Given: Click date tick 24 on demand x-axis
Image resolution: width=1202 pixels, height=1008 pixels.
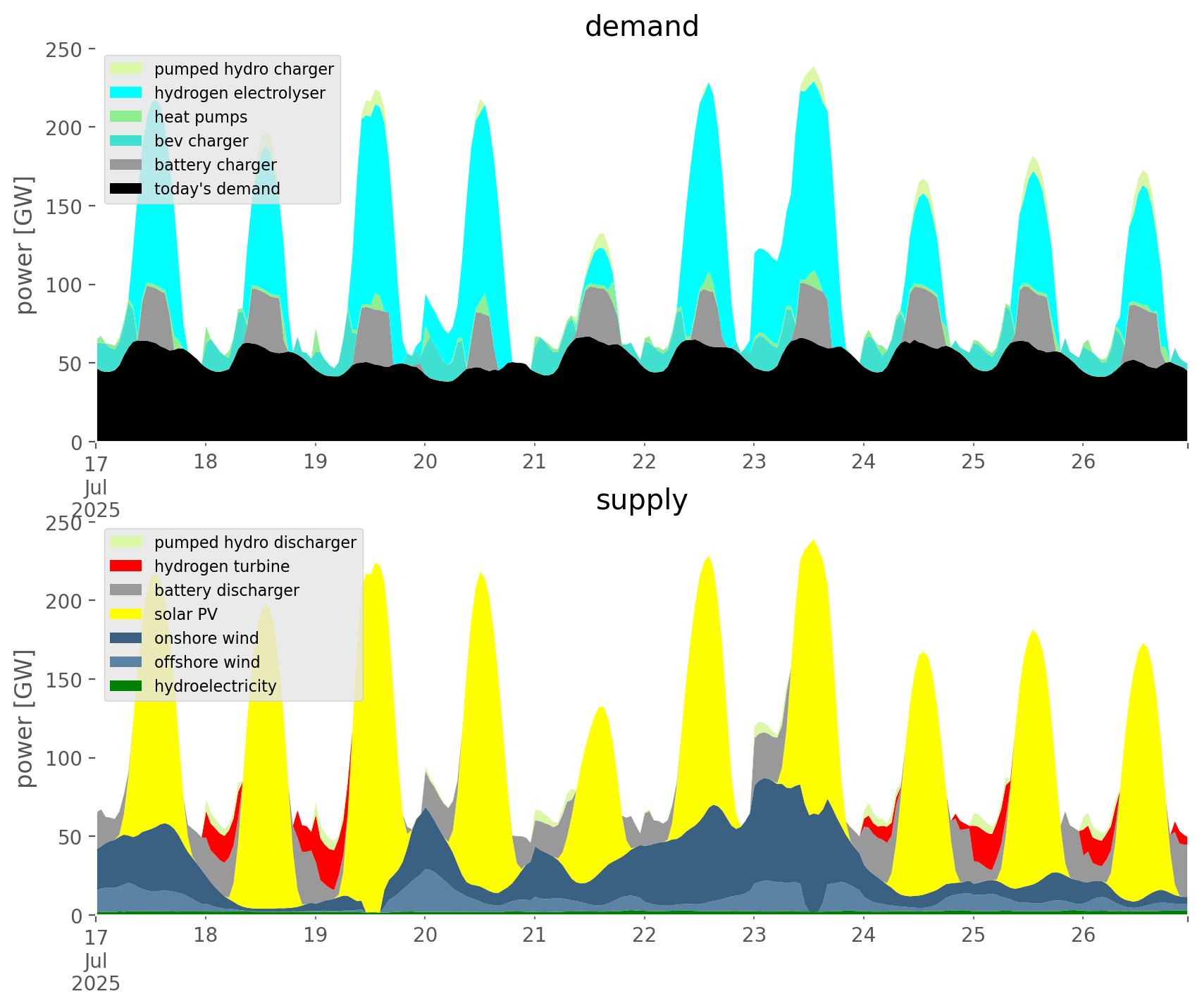Looking at the screenshot, I should pyautogui.click(x=863, y=462).
